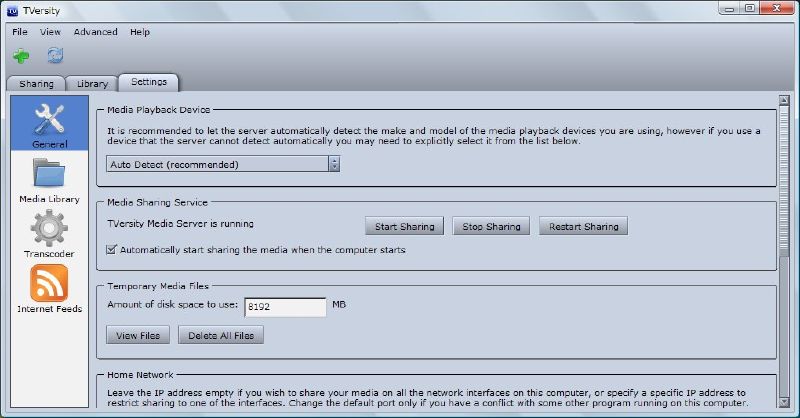The width and height of the screenshot is (800, 418).
Task: Switch to the Sharing tab
Action: point(36,84)
